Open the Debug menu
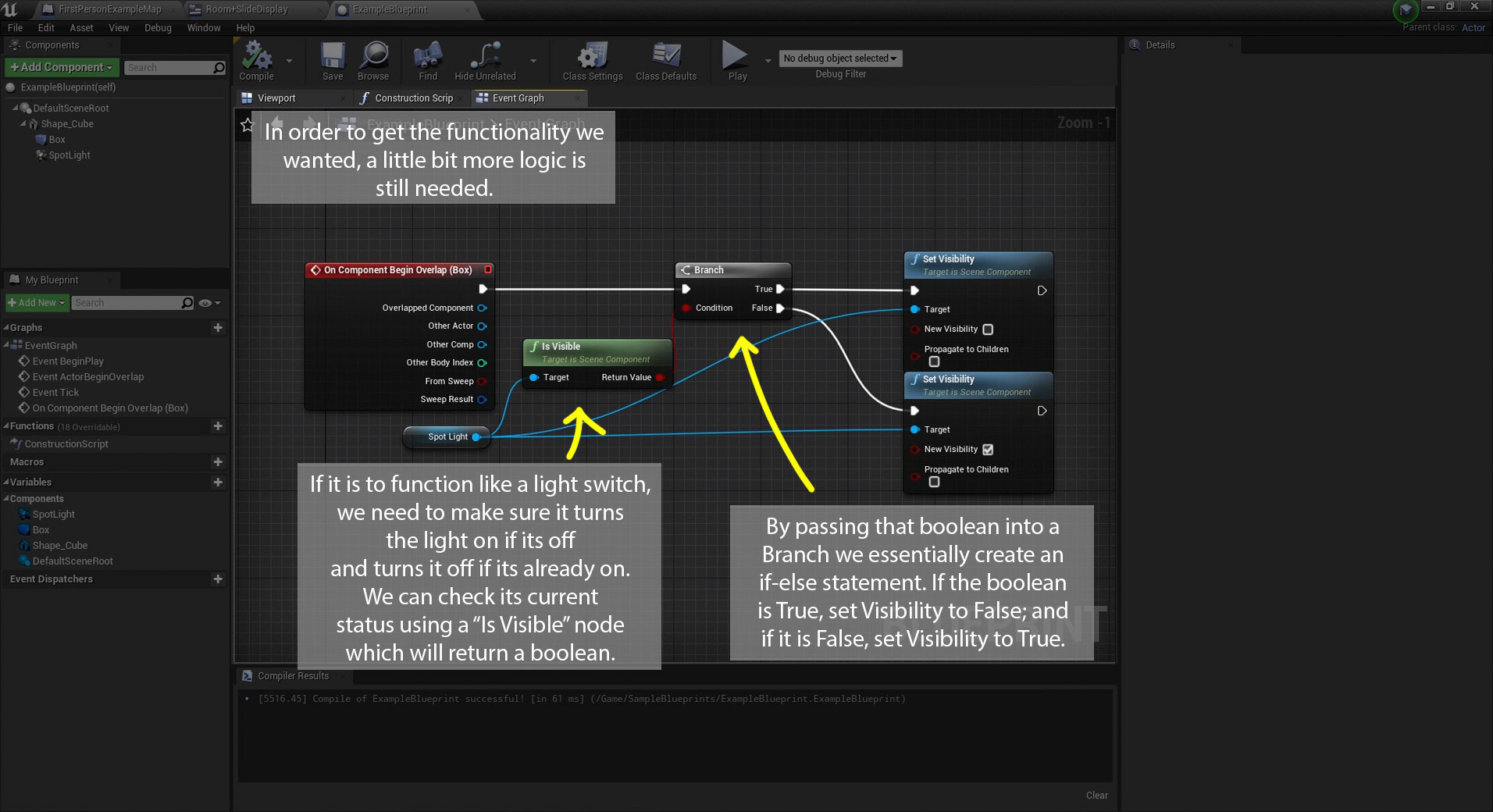The image size is (1493, 812). pyautogui.click(x=158, y=28)
